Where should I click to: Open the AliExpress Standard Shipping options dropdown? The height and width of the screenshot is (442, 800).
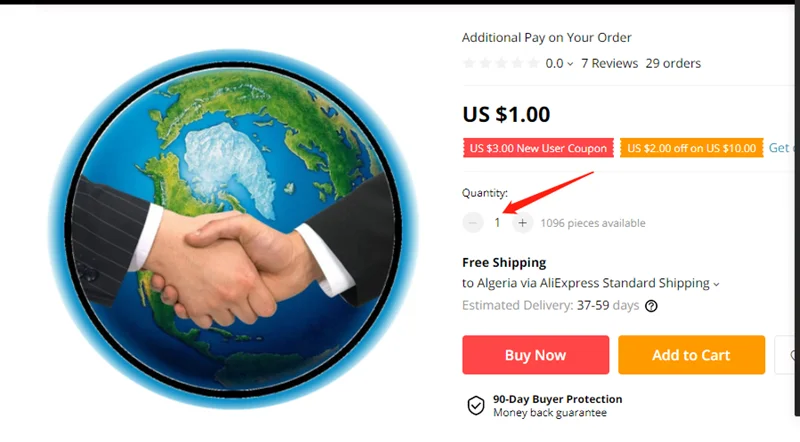pyautogui.click(x=716, y=285)
